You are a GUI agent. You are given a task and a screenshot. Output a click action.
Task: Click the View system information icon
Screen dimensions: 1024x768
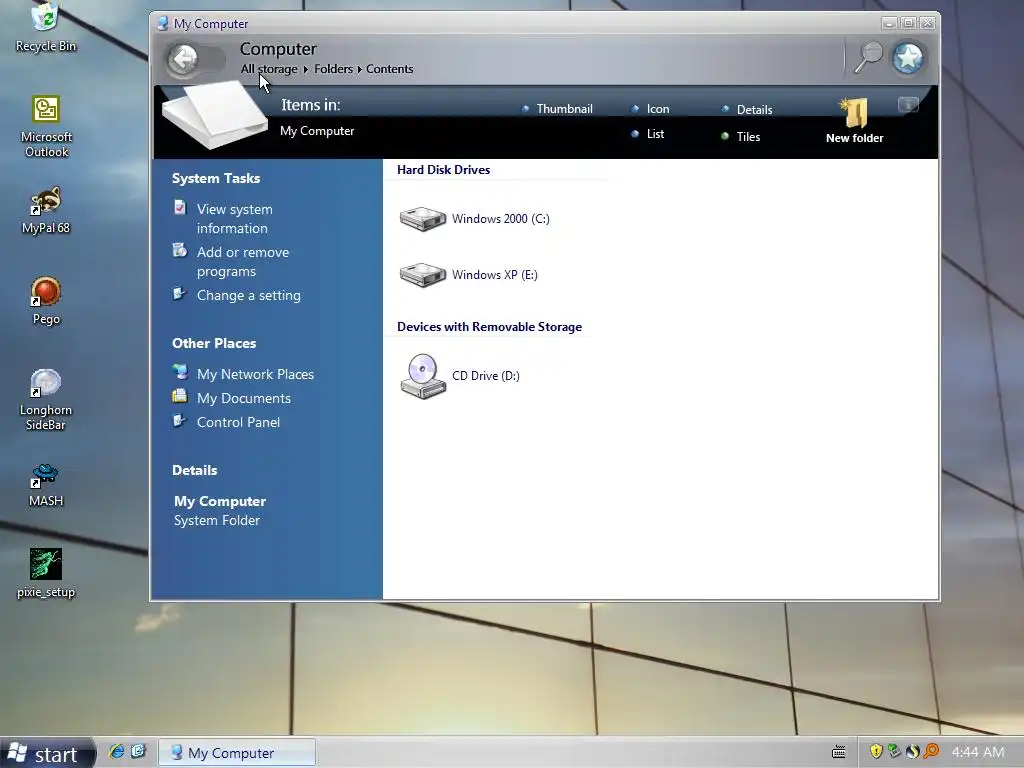(x=180, y=208)
